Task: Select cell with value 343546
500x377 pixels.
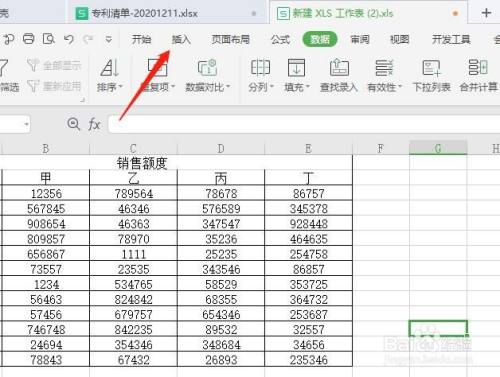Action: click(x=221, y=269)
